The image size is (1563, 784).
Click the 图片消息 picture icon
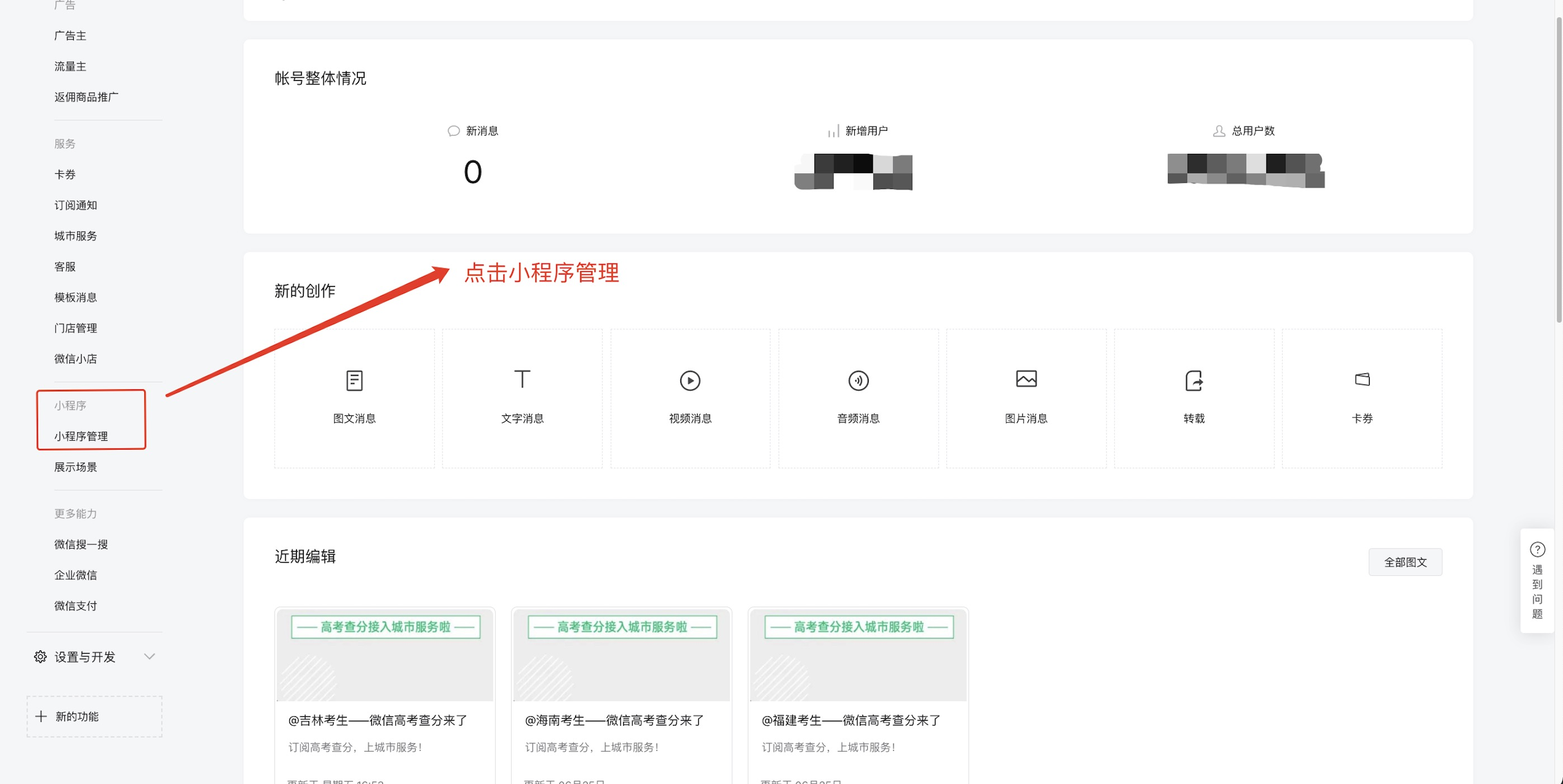1026,379
